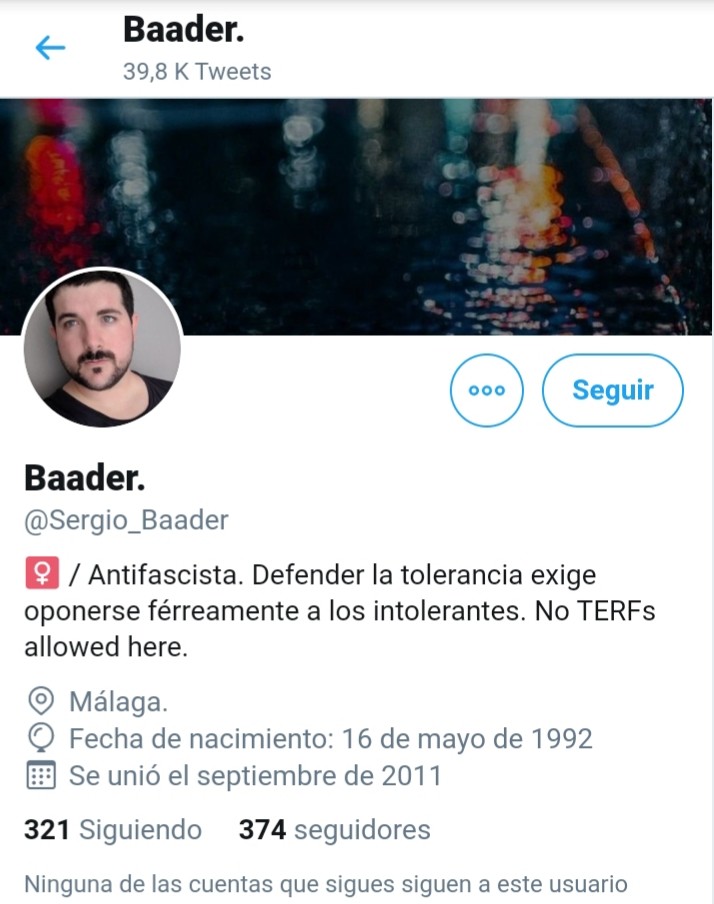Click the calendar joined-date icon
The width and height of the screenshot is (714, 904).
tap(41, 775)
